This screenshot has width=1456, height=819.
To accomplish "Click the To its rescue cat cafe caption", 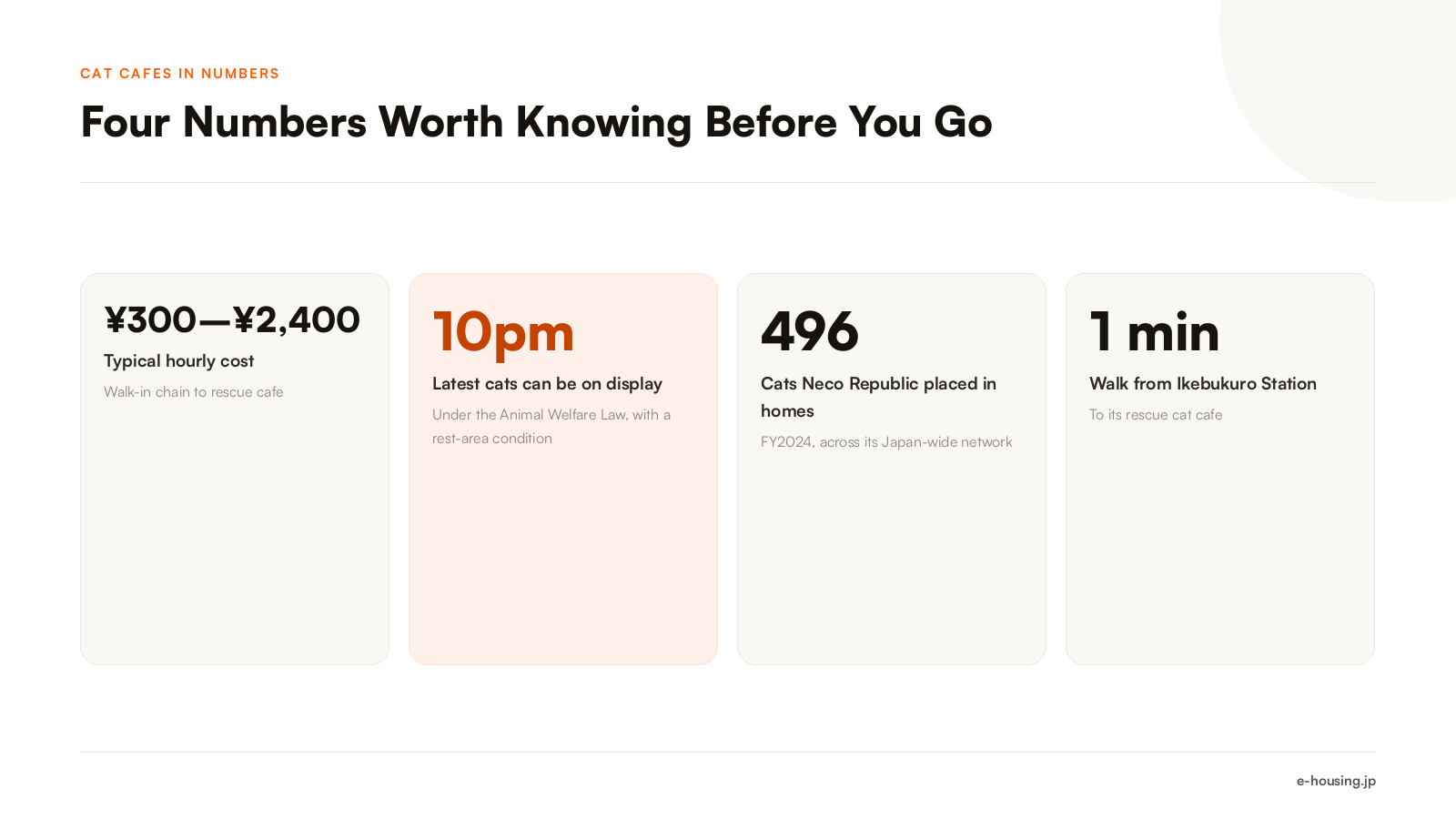I will [x=1156, y=415].
